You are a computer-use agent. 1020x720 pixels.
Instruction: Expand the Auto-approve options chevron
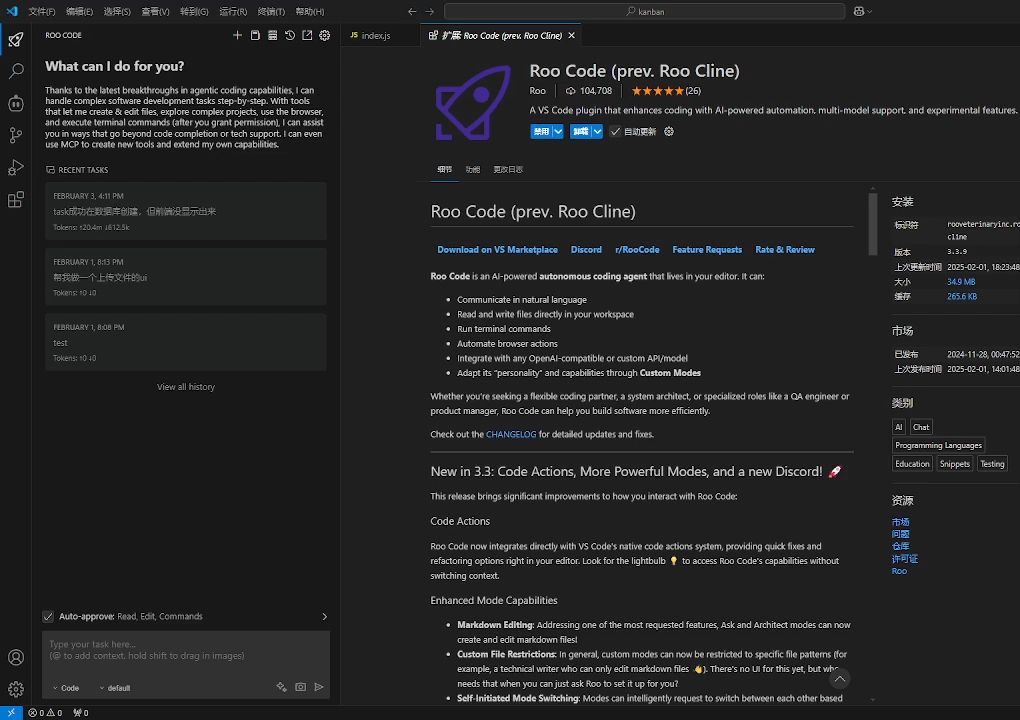pos(324,616)
